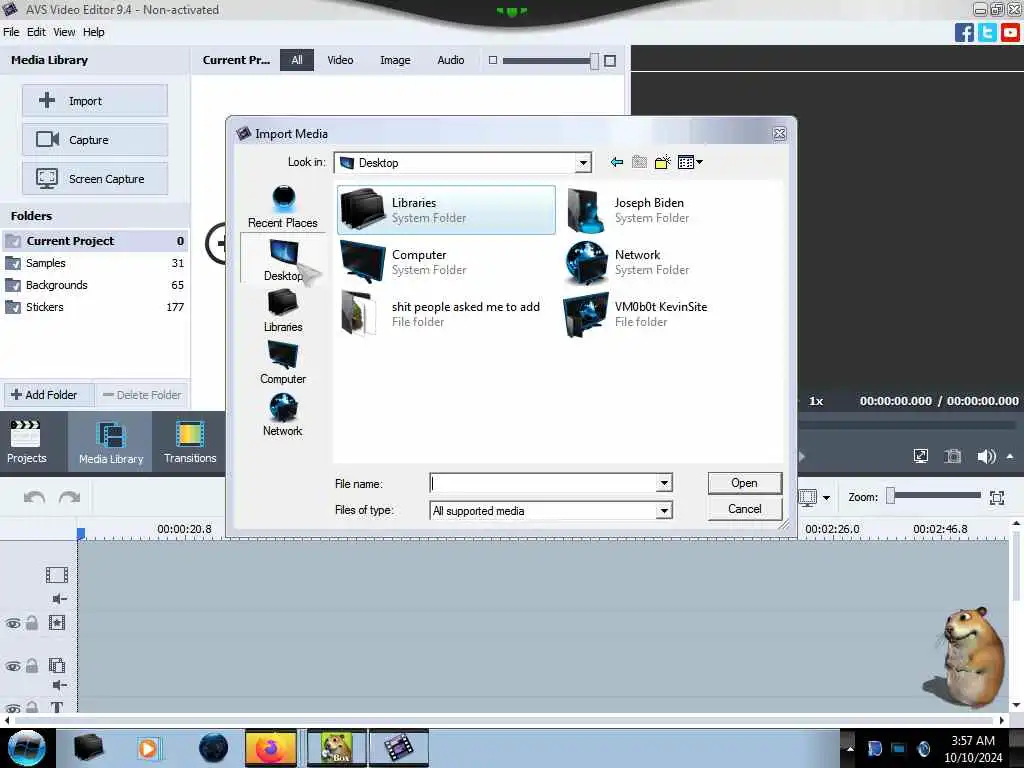Click the speaker volume icon in preview
This screenshot has height=768, width=1024.
pyautogui.click(x=986, y=456)
